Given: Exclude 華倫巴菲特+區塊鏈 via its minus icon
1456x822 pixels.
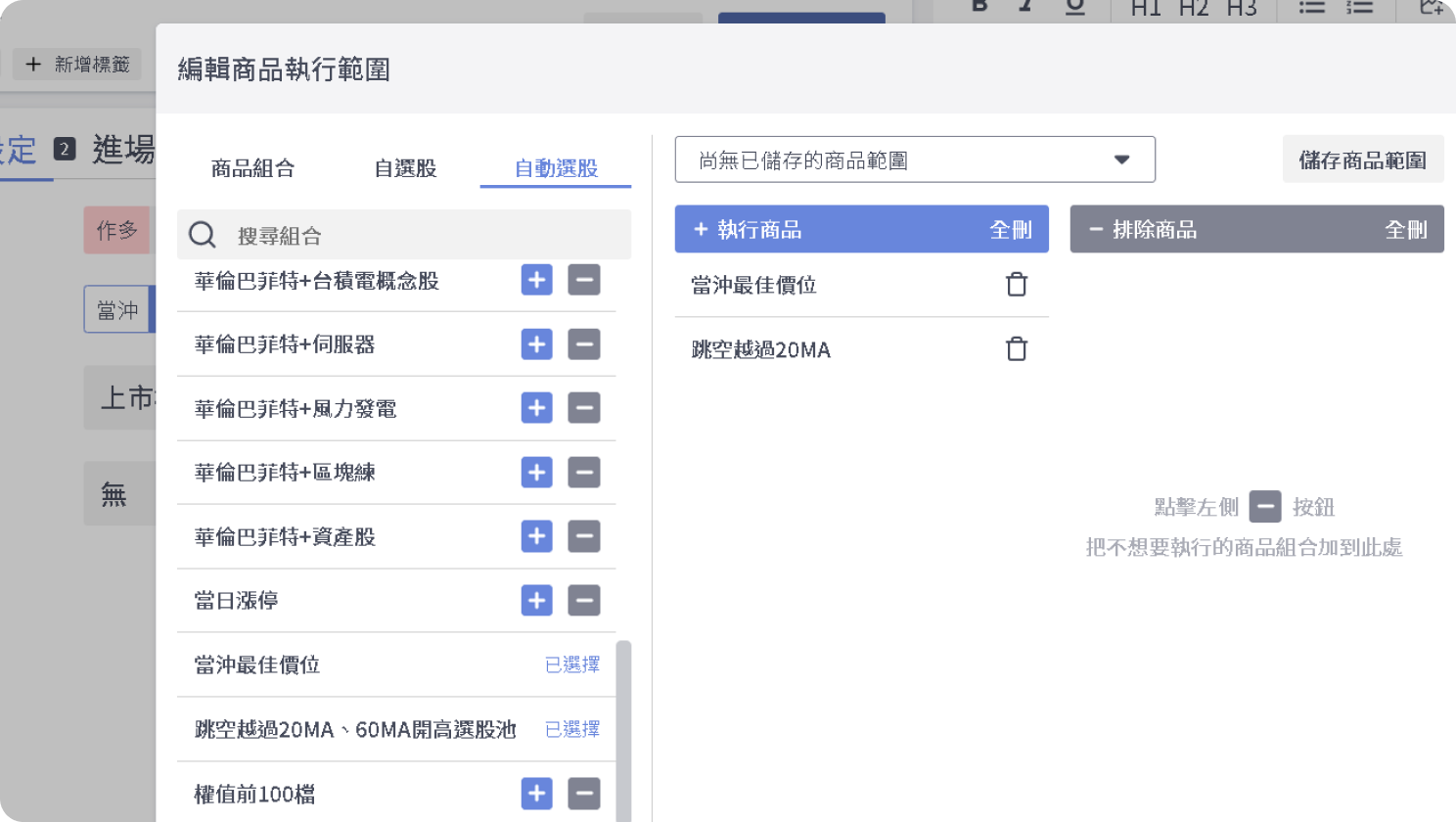Looking at the screenshot, I should click(x=584, y=473).
